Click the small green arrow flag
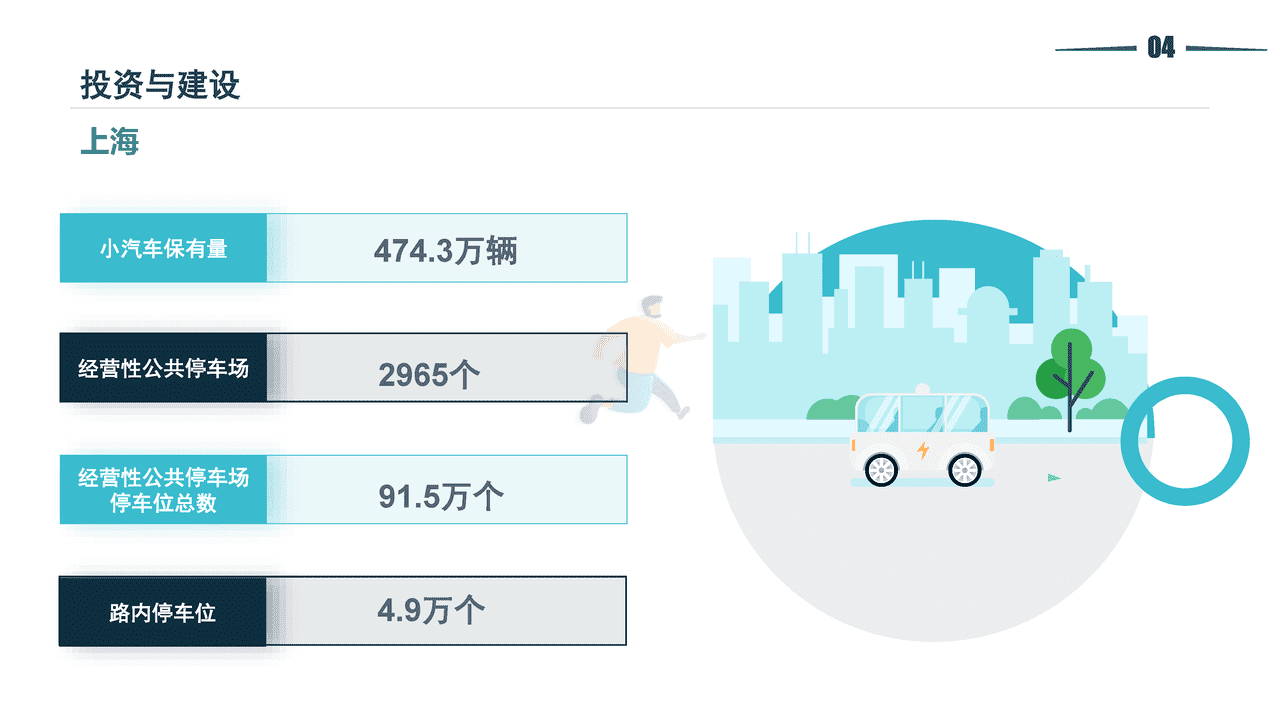Viewport: 1280px width, 720px height. pyautogui.click(x=1053, y=478)
